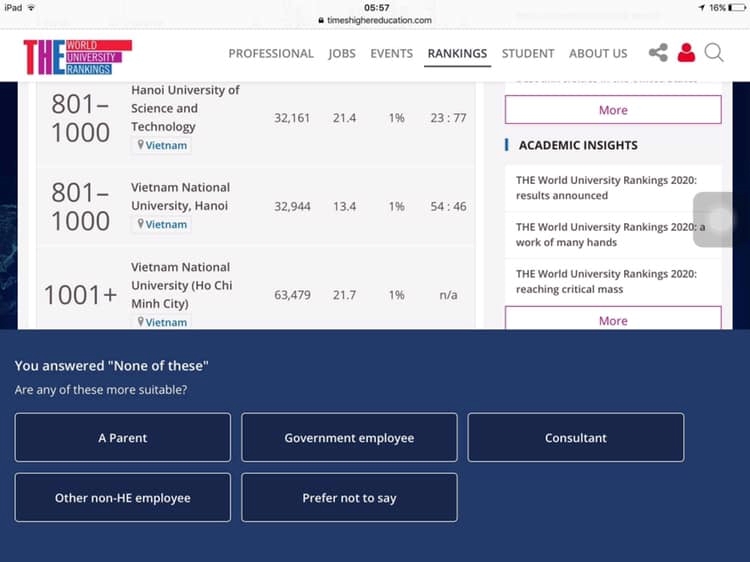Go to the Events section
This screenshot has height=562, width=750.
pyautogui.click(x=391, y=54)
